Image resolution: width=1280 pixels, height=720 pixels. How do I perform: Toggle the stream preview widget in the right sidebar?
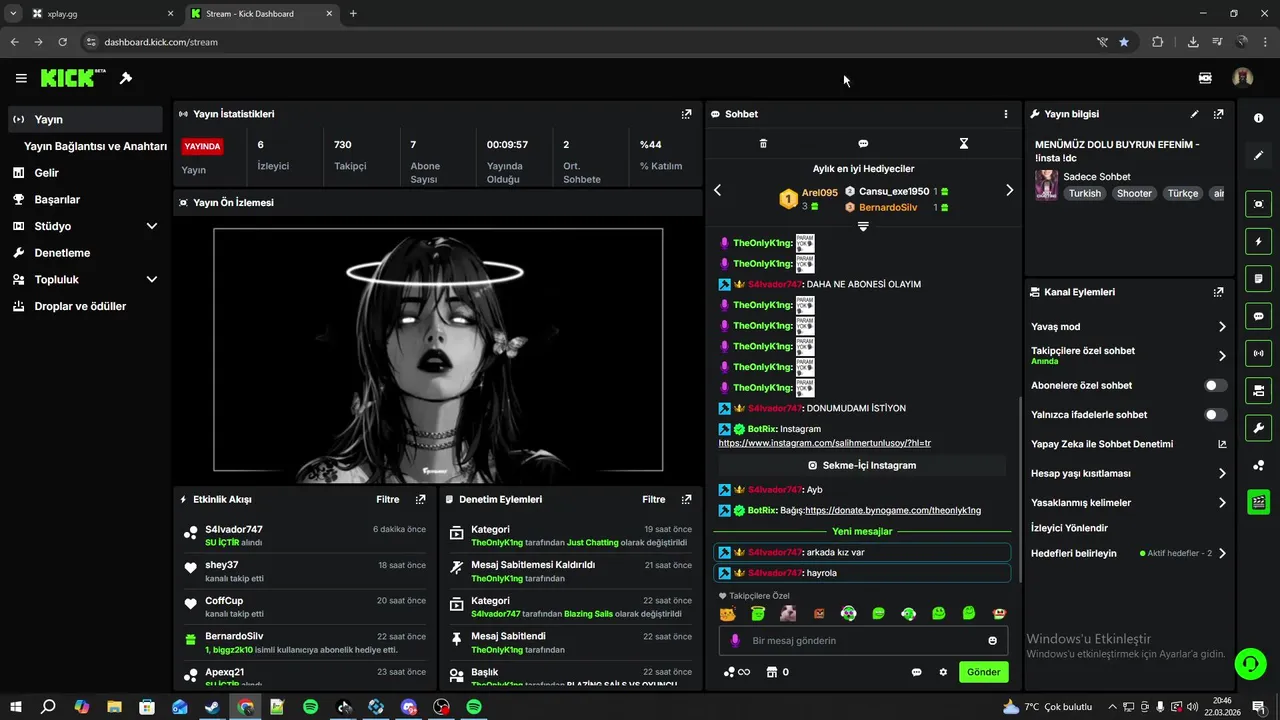click(x=1258, y=204)
